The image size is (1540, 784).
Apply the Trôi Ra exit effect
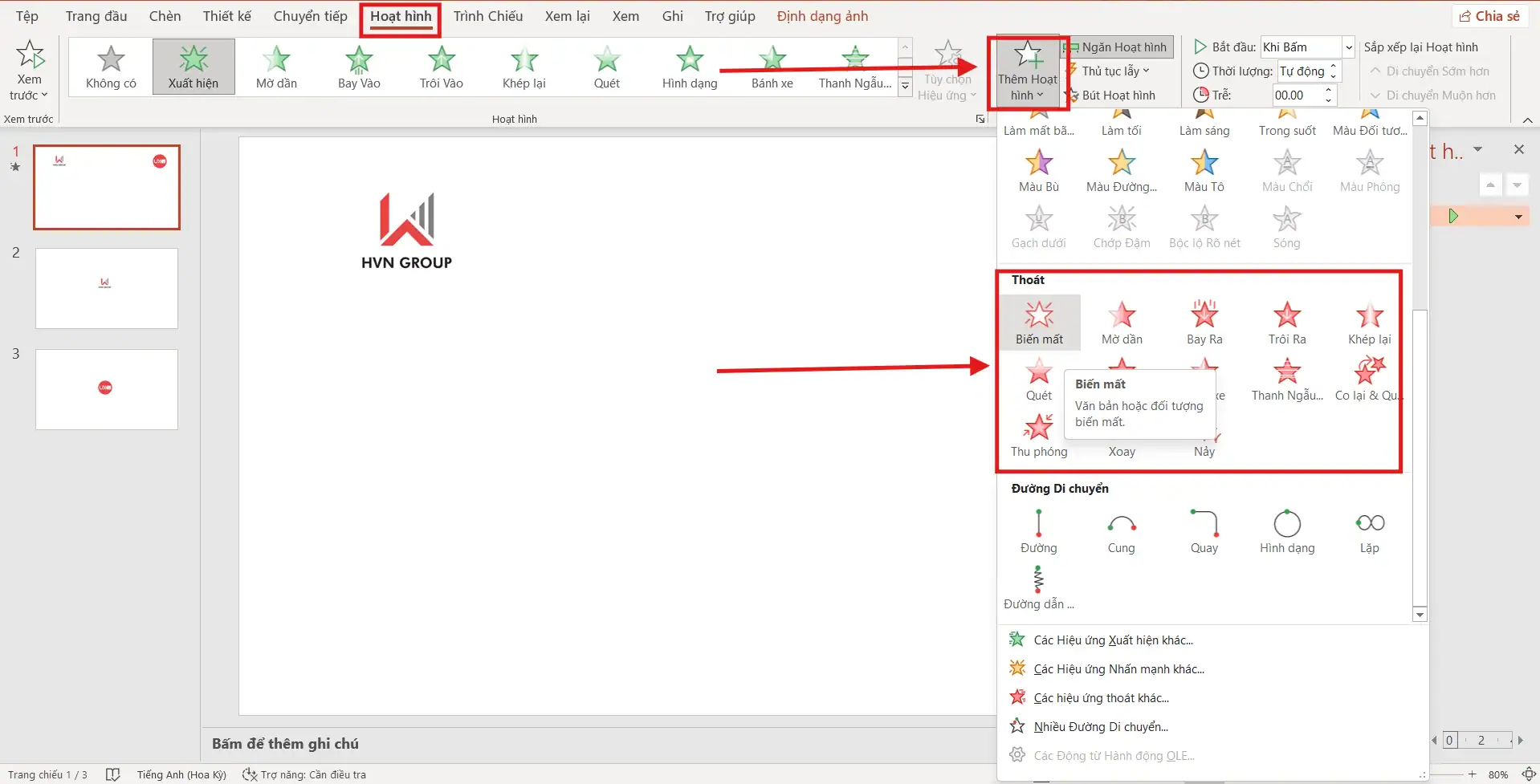[1286, 323]
